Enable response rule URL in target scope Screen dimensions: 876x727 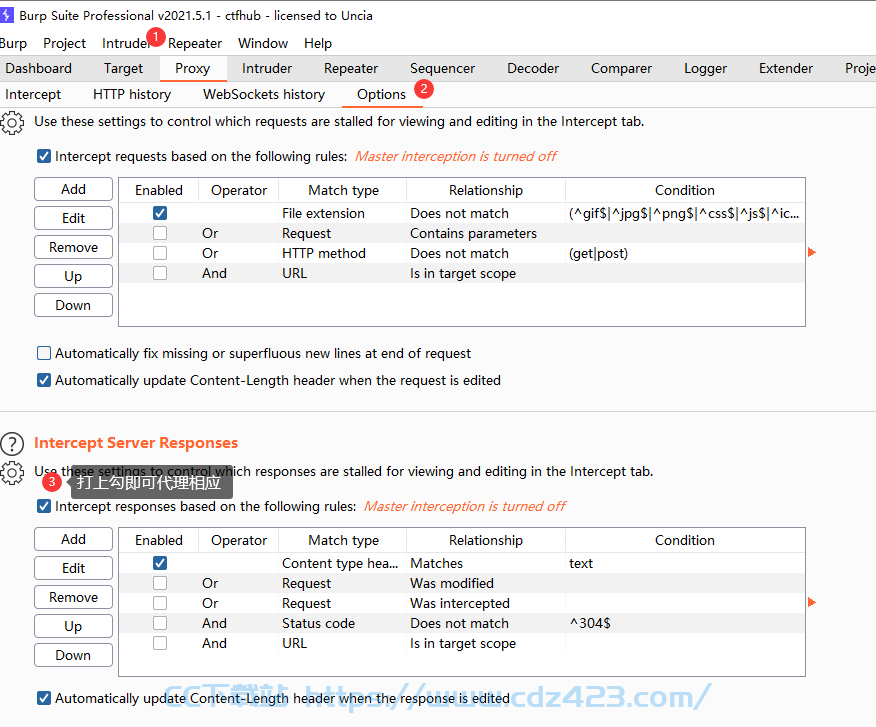(x=160, y=643)
